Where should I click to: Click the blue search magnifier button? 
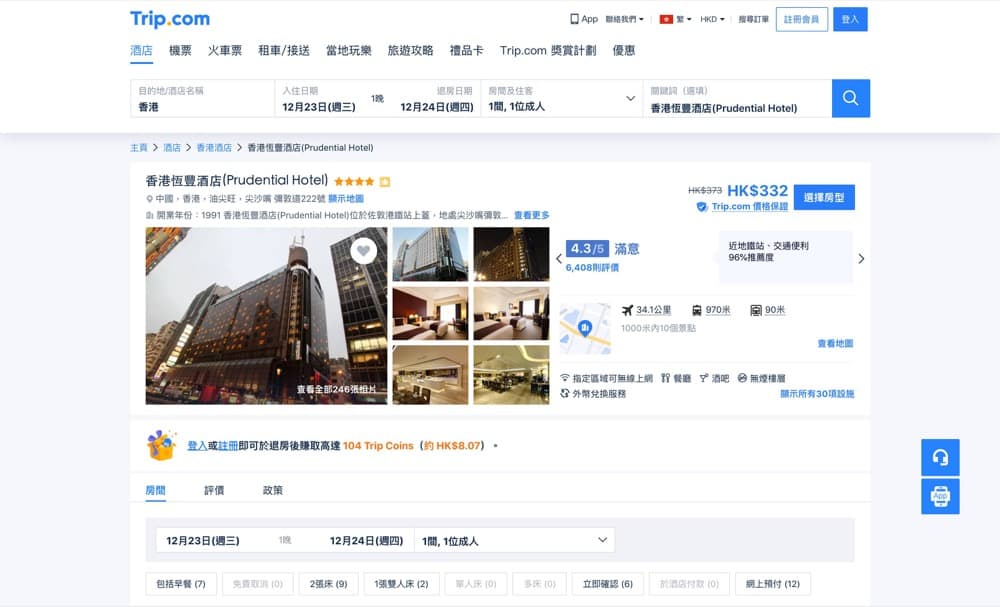tap(850, 98)
